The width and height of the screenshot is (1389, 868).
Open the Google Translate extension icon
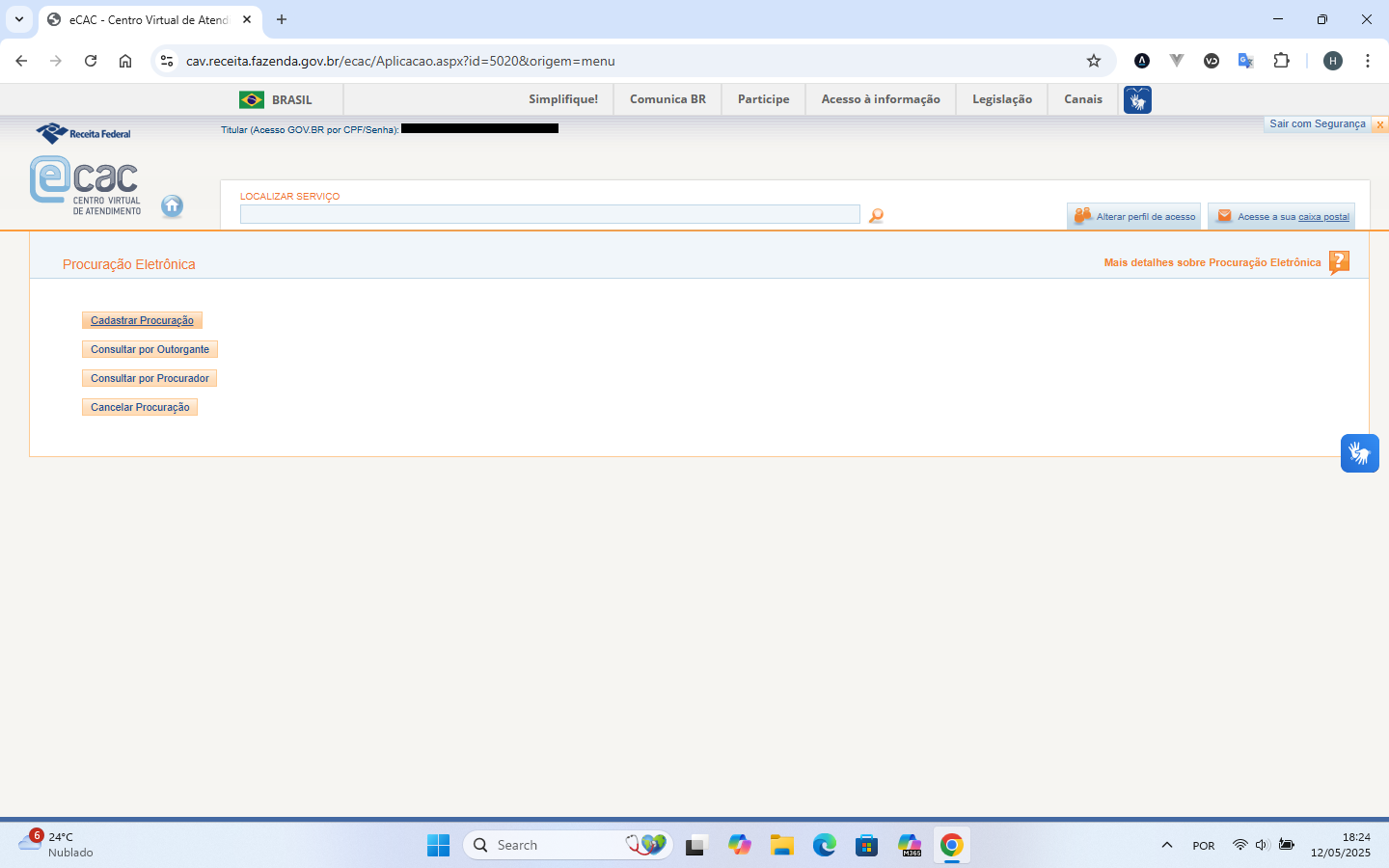[1245, 61]
